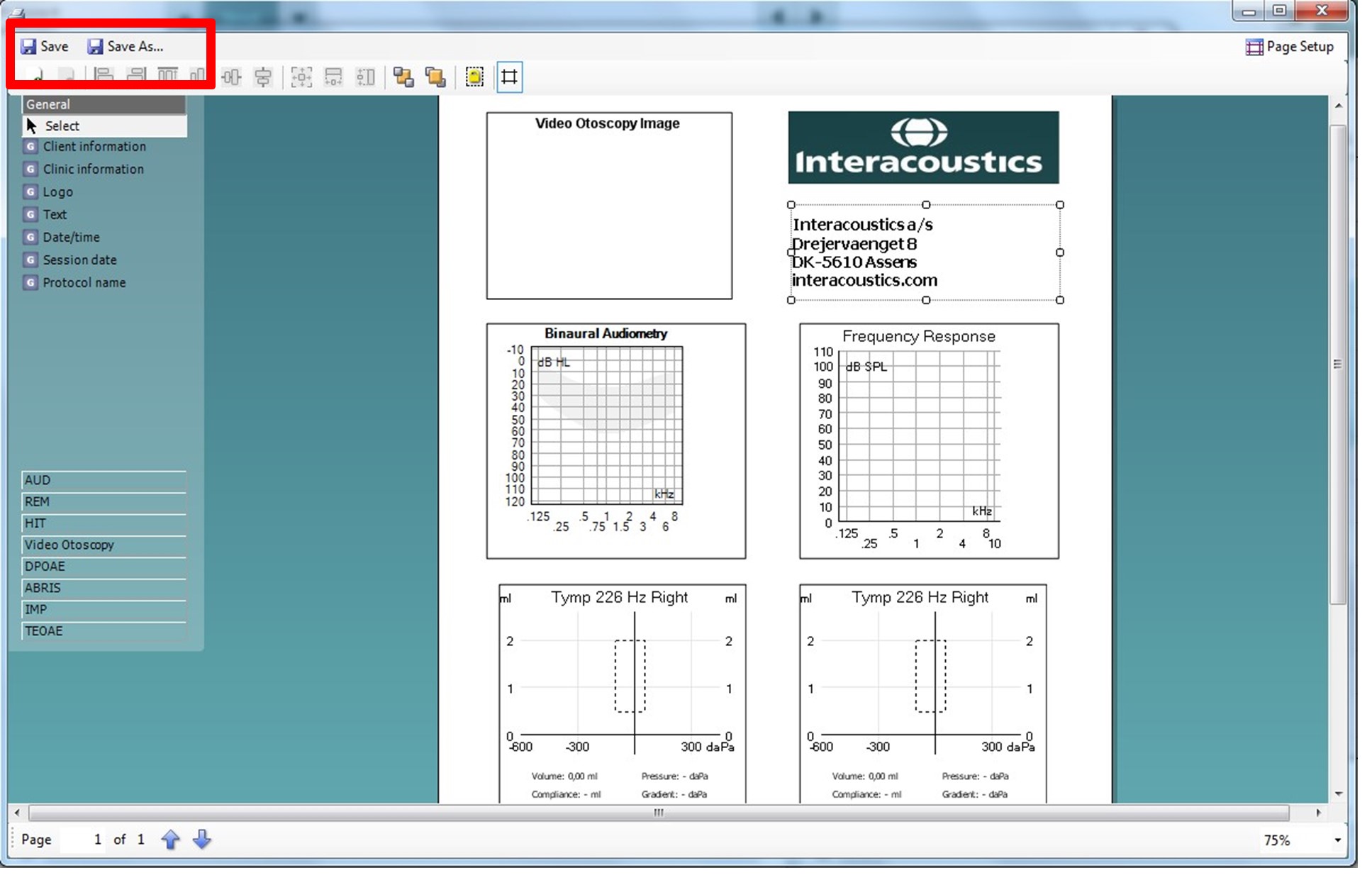The image size is (1372, 885).
Task: Open Page Setup from the top right
Action: click(x=1290, y=47)
